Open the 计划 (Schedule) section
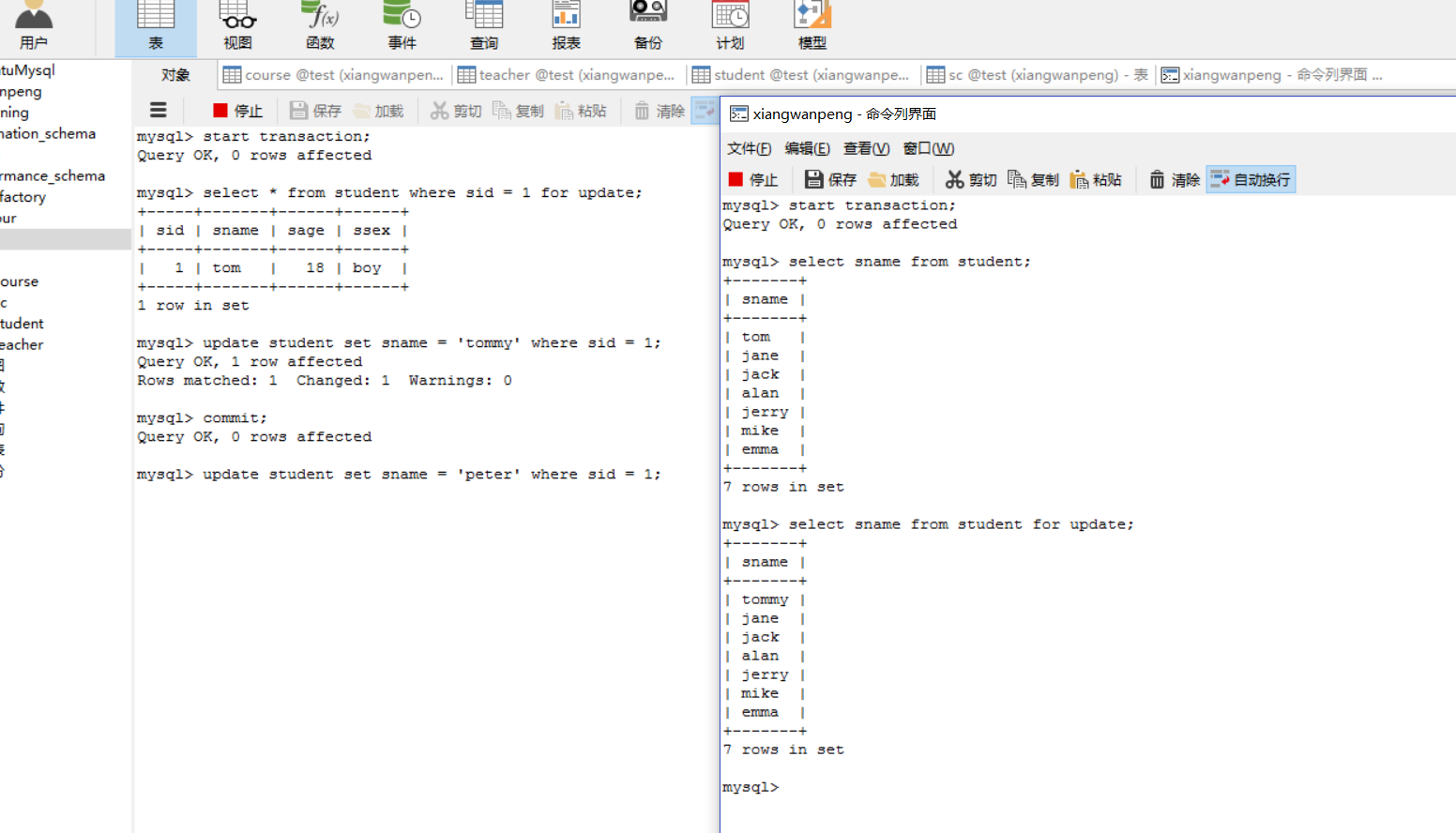 click(730, 27)
